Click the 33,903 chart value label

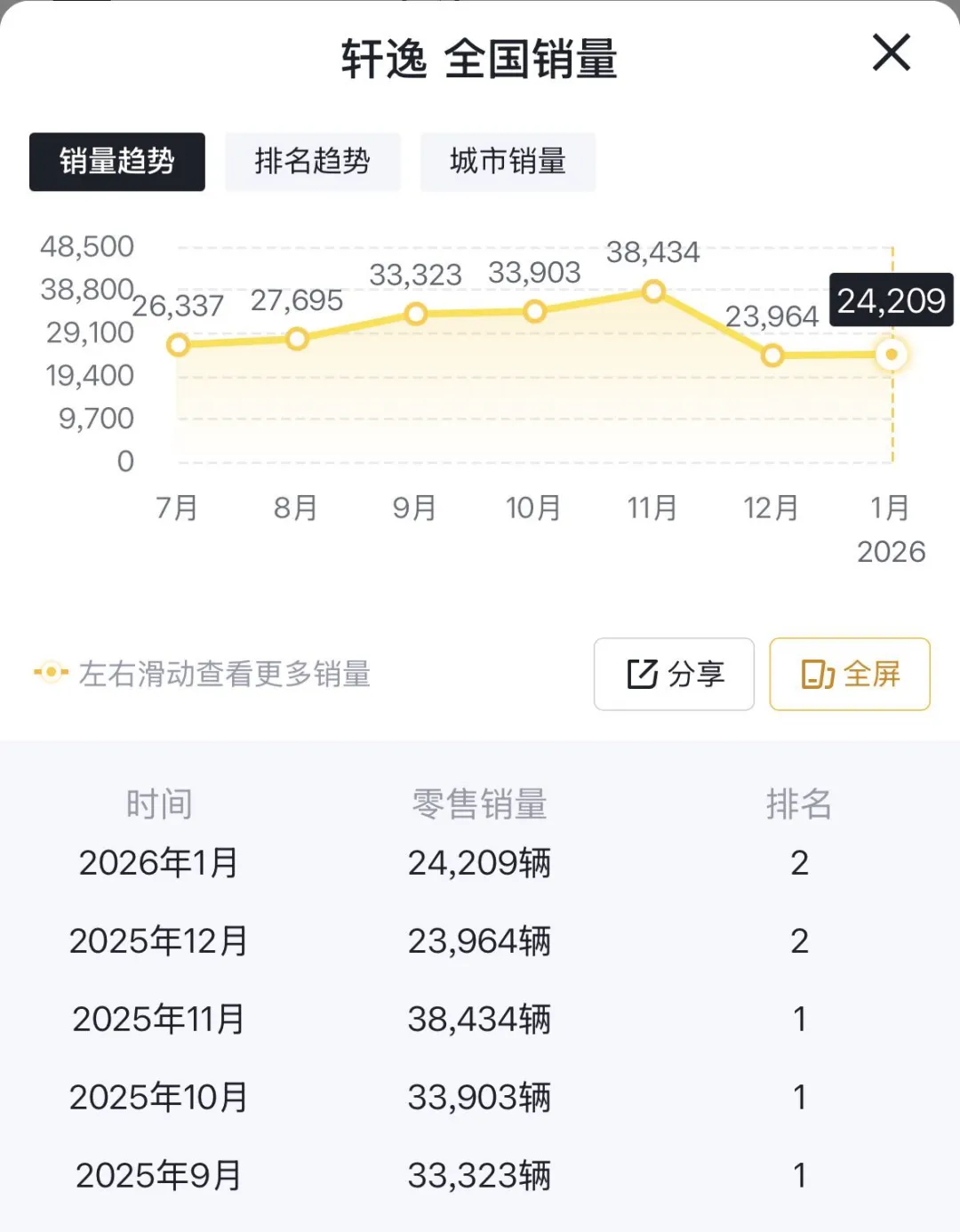pos(534,272)
